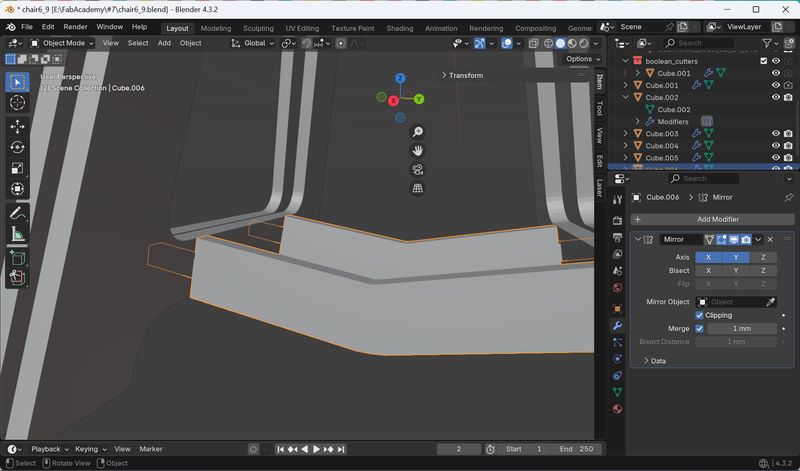Click the current frame number field
Screen dimensions: 800x471
tap(459, 449)
